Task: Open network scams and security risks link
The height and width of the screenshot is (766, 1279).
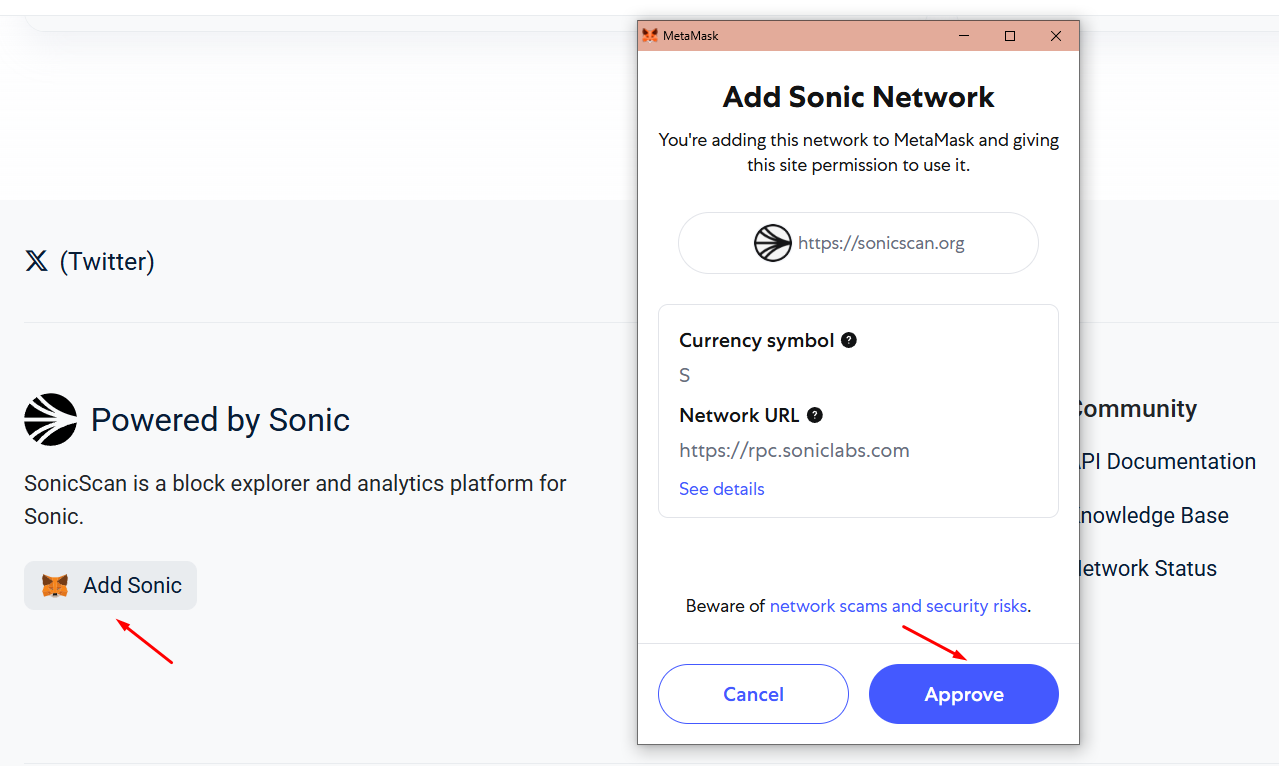Action: tap(898, 606)
